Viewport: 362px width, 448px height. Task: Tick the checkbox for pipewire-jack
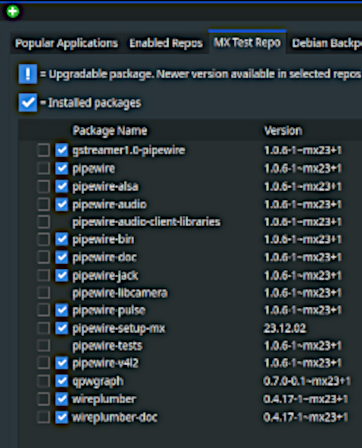tap(44, 275)
